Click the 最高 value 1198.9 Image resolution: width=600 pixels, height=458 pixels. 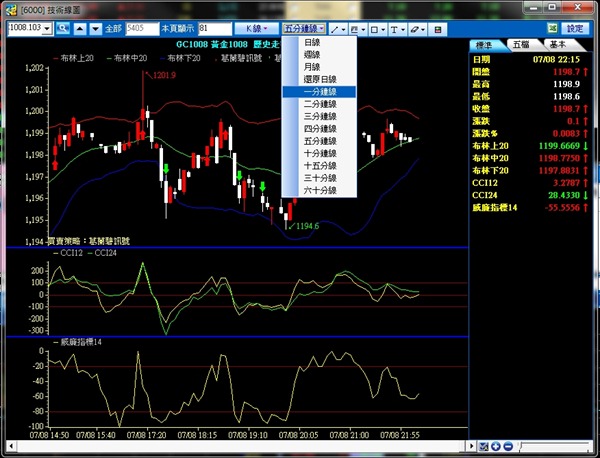[566, 84]
